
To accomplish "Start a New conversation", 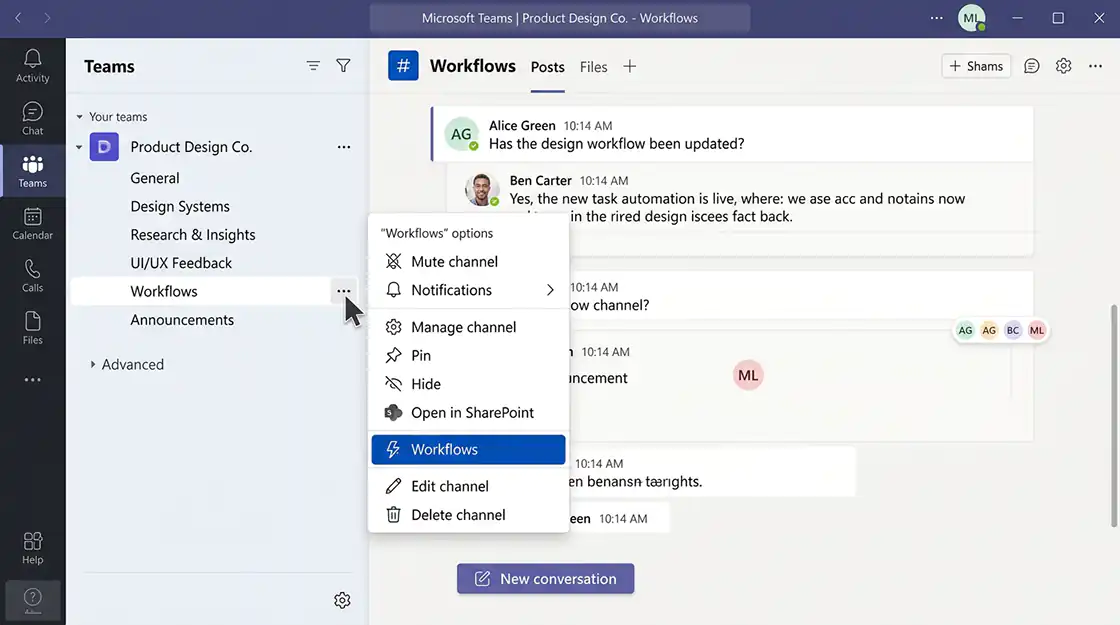I will coord(546,579).
